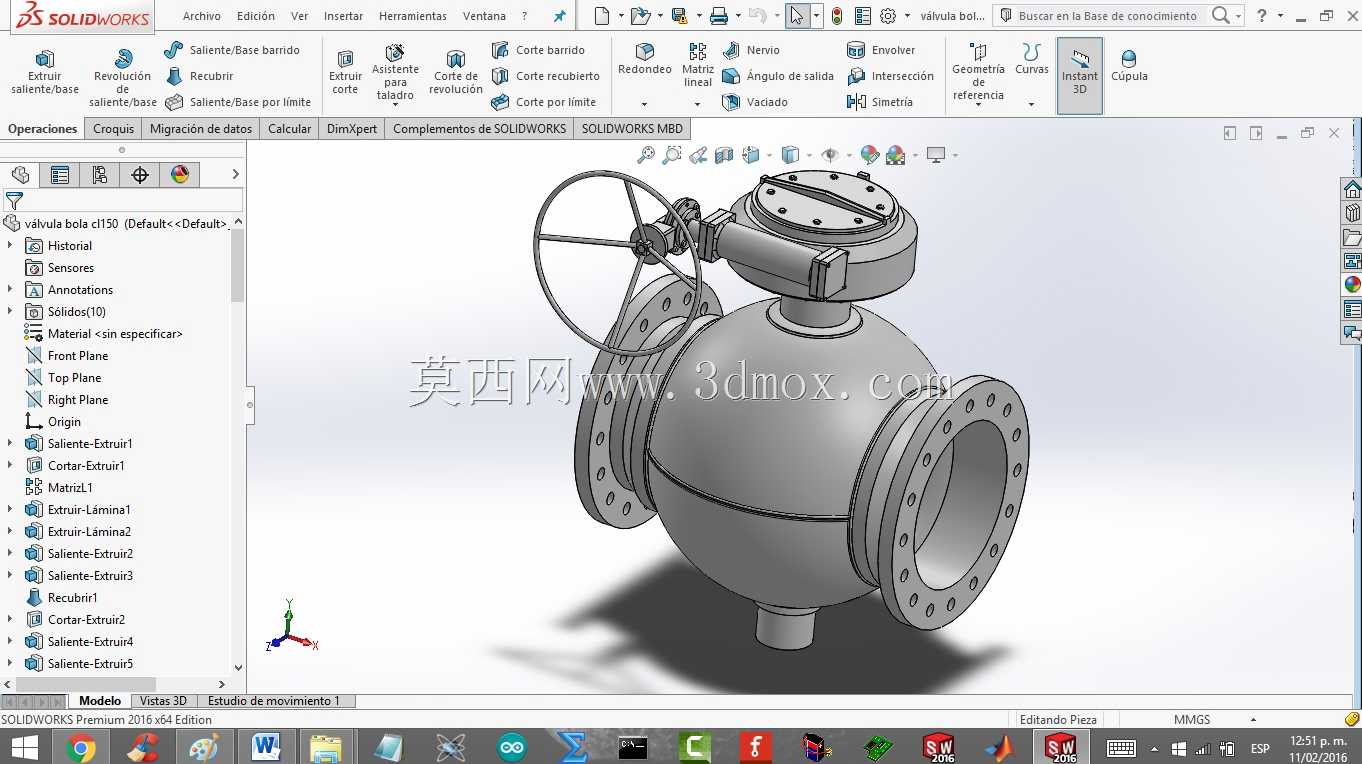Open the PropertyManager tab icon
The height and width of the screenshot is (764, 1362).
coord(60,175)
